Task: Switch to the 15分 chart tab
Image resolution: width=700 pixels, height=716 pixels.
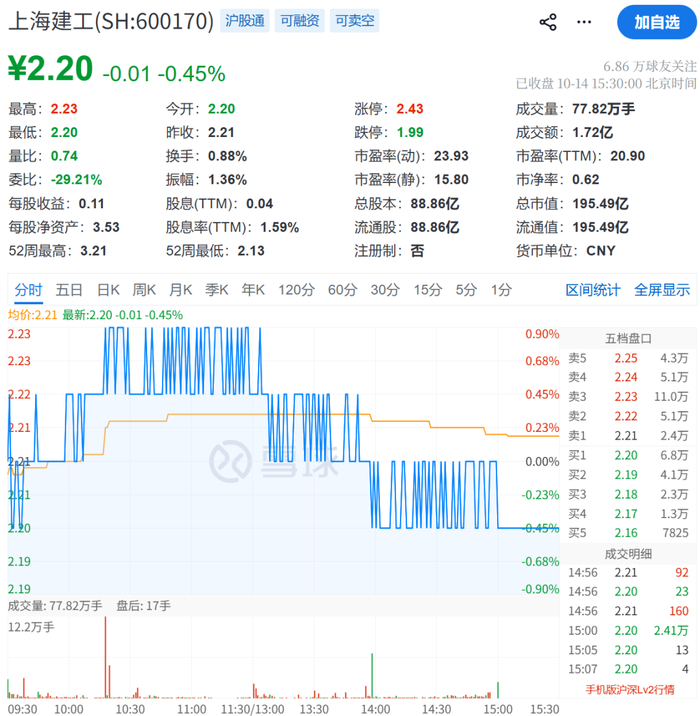Action: pyautogui.click(x=428, y=290)
